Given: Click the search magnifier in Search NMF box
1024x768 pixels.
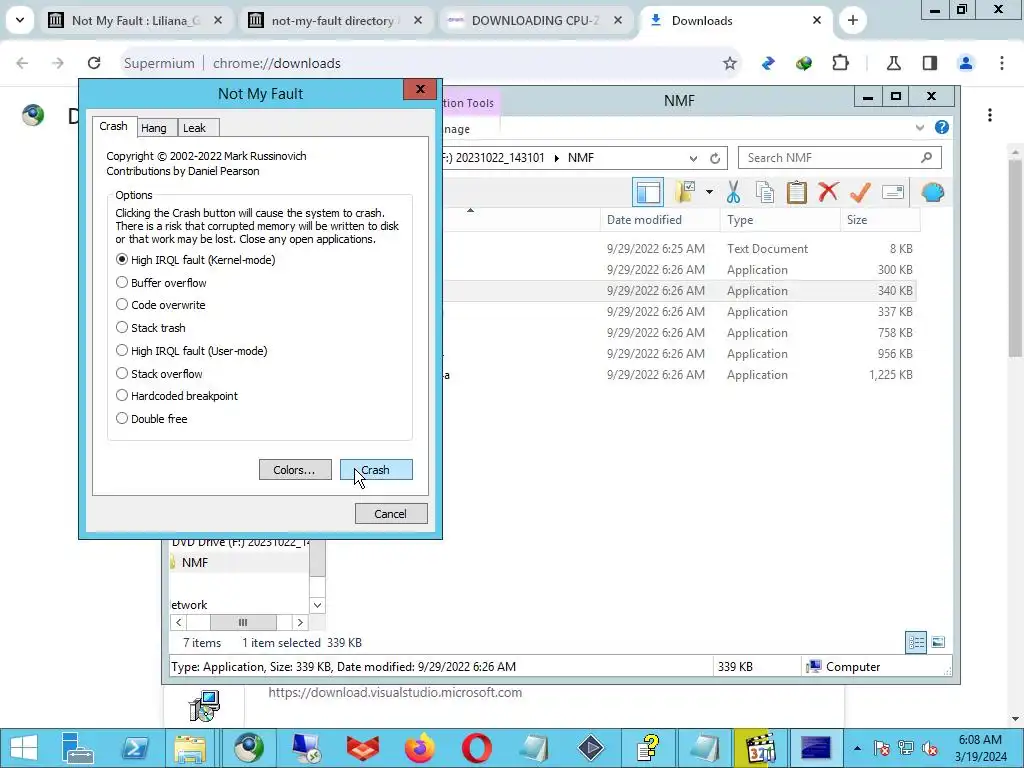Looking at the screenshot, I should (926, 157).
